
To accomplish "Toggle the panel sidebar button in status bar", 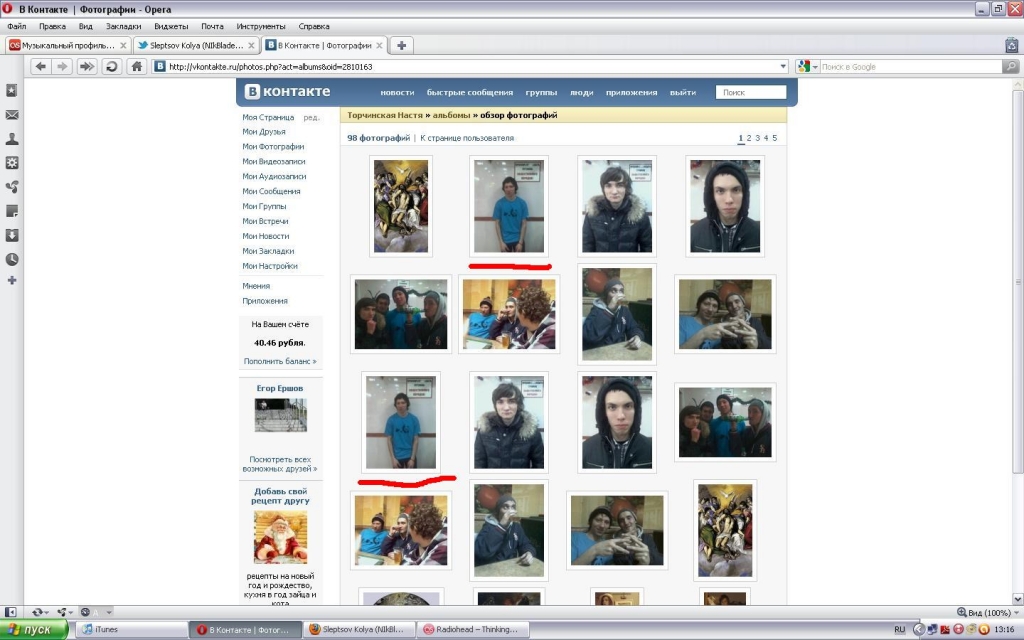I will click(x=12, y=611).
